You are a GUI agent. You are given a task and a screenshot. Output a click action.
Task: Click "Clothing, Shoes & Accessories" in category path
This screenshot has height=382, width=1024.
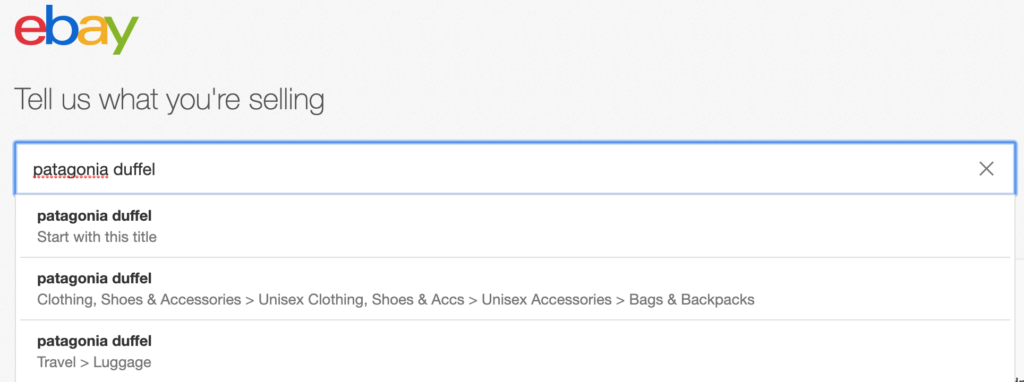point(139,300)
